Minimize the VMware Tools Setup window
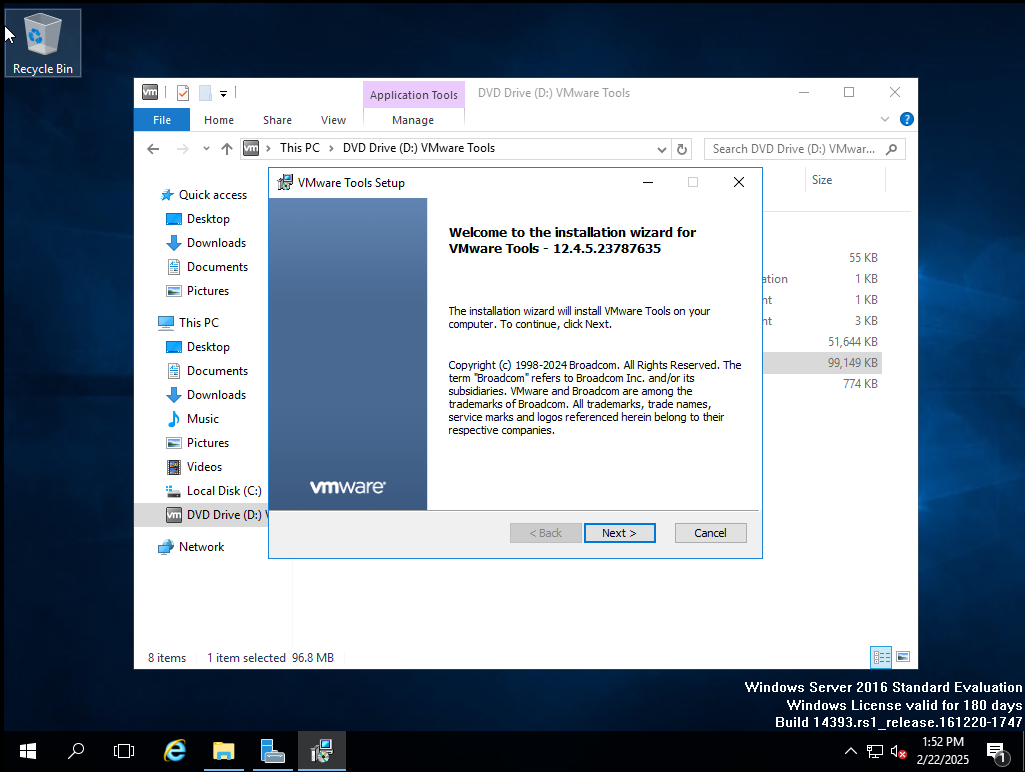The width and height of the screenshot is (1025, 772). [648, 182]
